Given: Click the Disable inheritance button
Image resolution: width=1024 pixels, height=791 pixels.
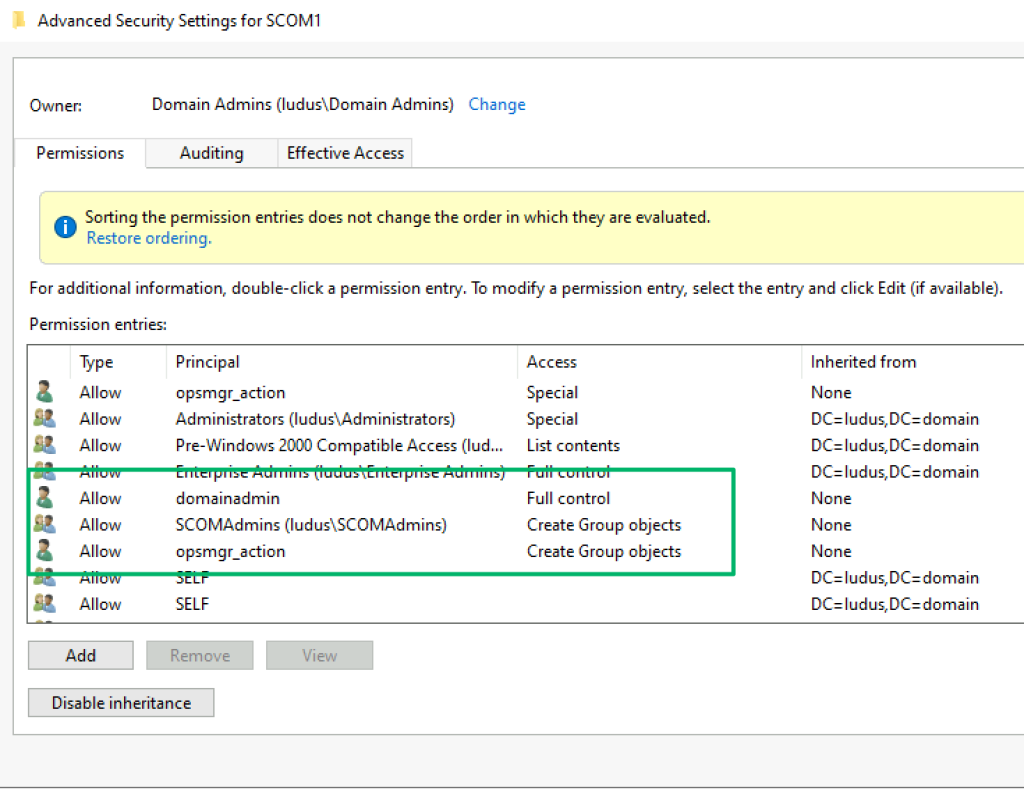Looking at the screenshot, I should 121,703.
